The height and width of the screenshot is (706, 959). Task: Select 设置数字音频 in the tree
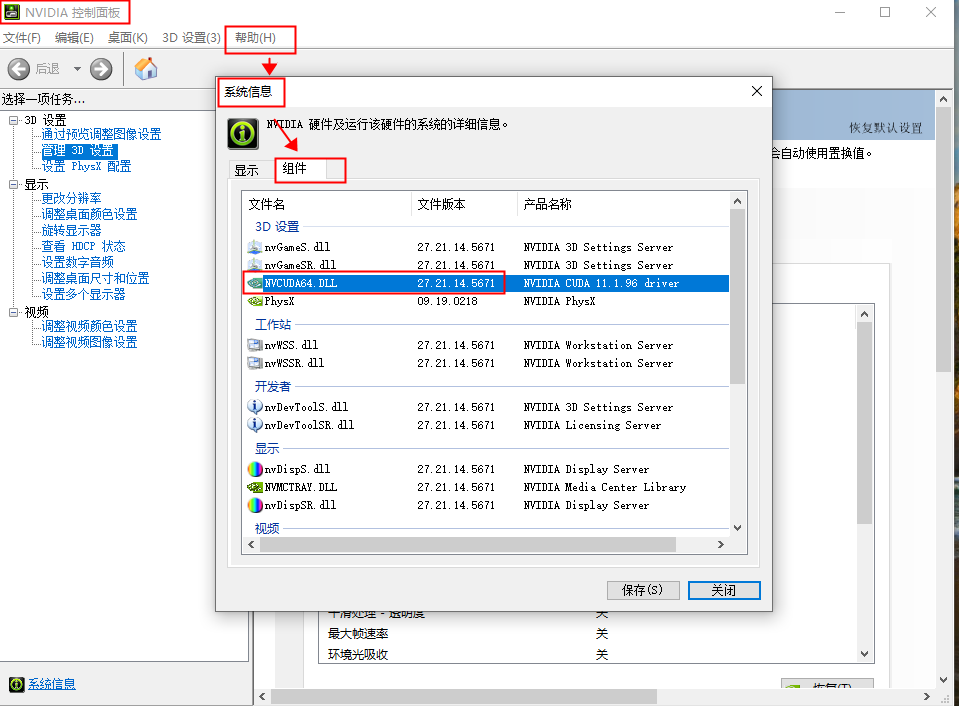point(78,262)
